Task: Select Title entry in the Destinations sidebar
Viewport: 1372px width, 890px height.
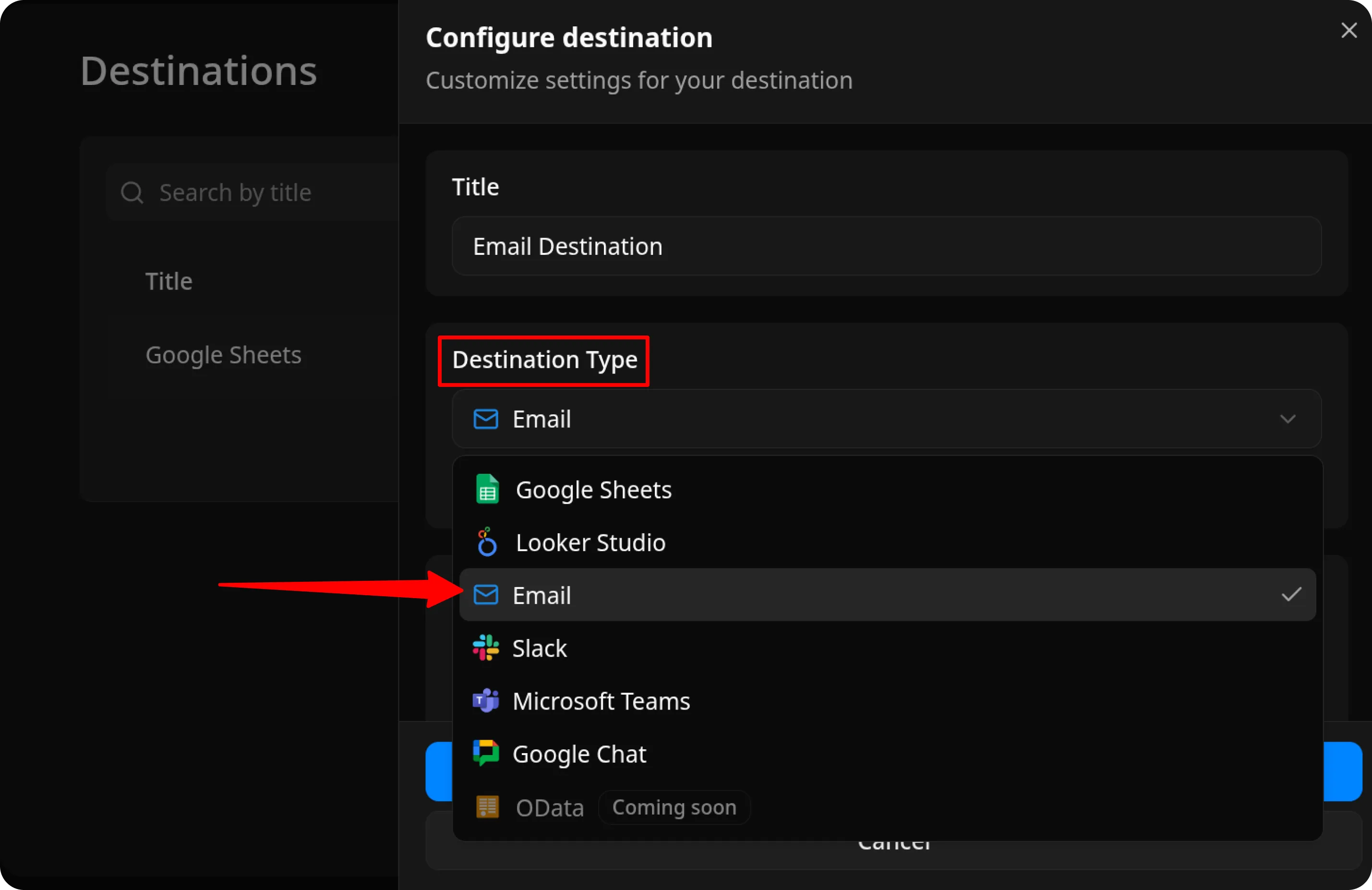Action: point(168,281)
